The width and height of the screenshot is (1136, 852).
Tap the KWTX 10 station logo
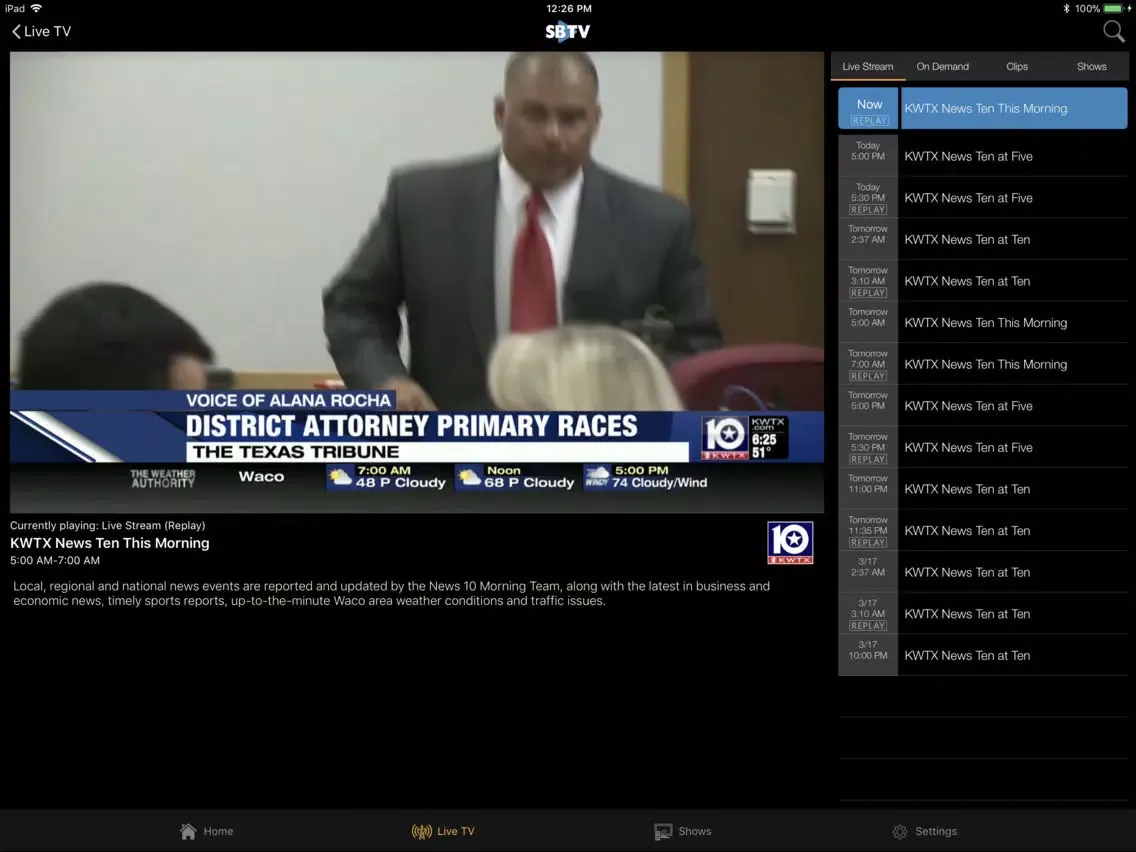pyautogui.click(x=790, y=543)
